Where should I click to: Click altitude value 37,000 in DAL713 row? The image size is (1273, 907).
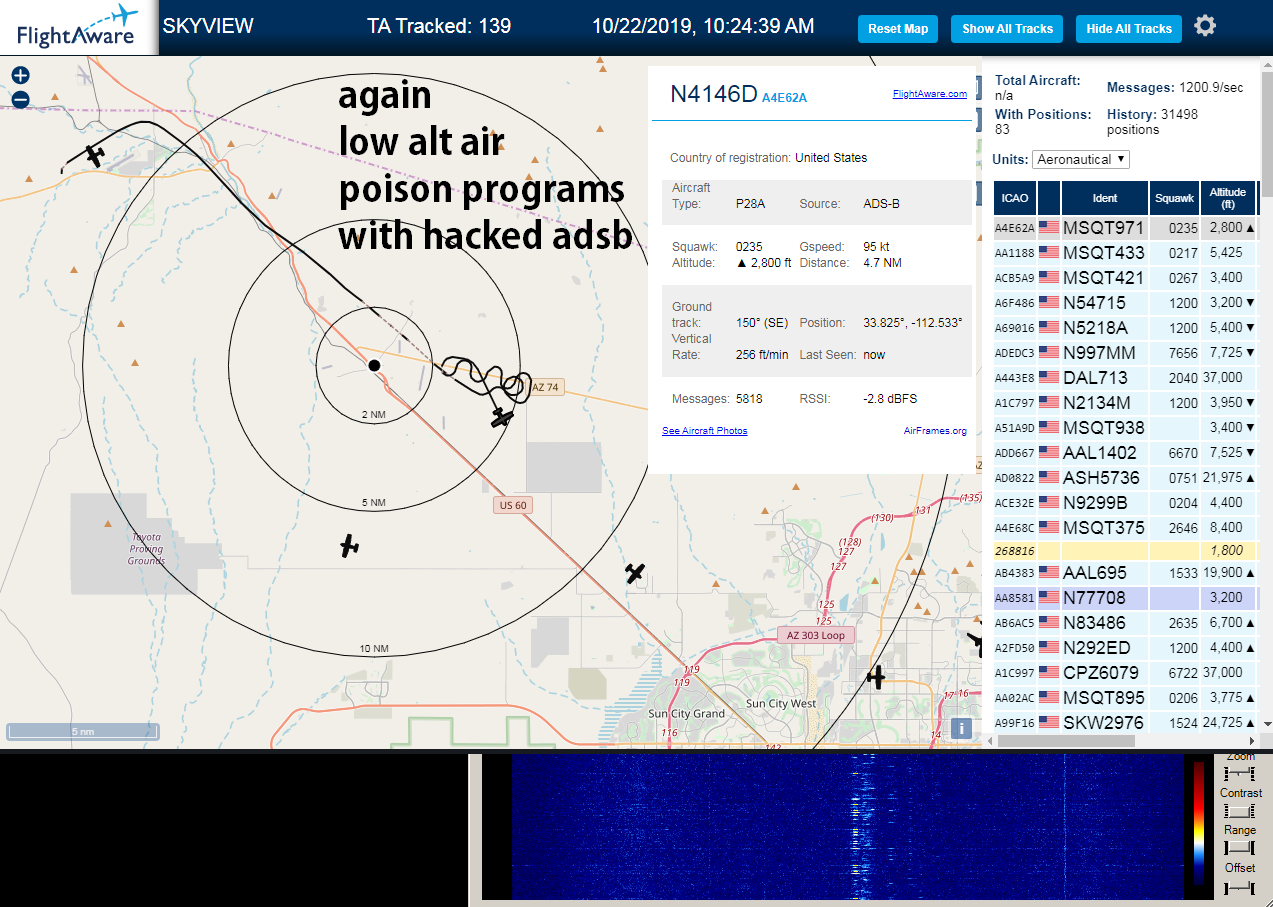[1224, 378]
